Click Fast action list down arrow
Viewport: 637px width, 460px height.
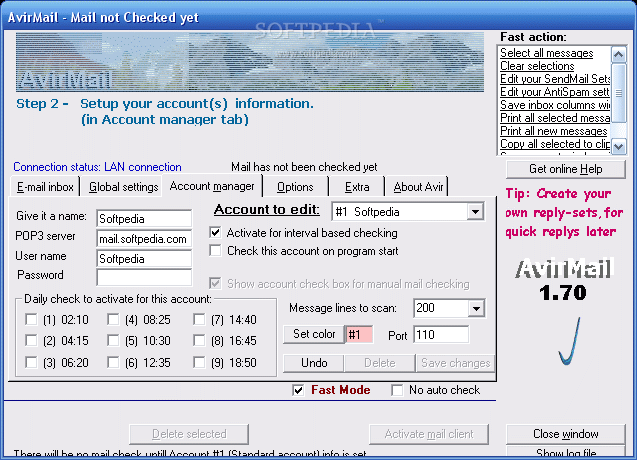pos(618,146)
